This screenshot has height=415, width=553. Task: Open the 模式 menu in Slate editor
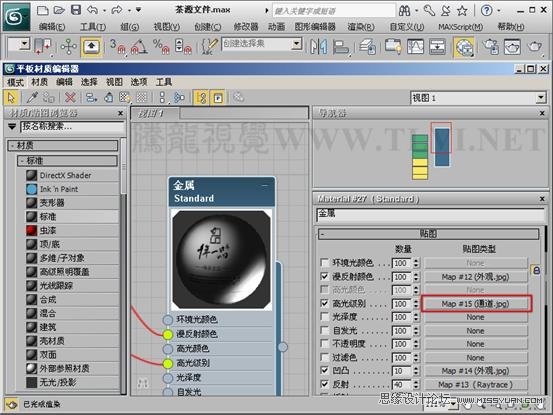pyautogui.click(x=16, y=82)
